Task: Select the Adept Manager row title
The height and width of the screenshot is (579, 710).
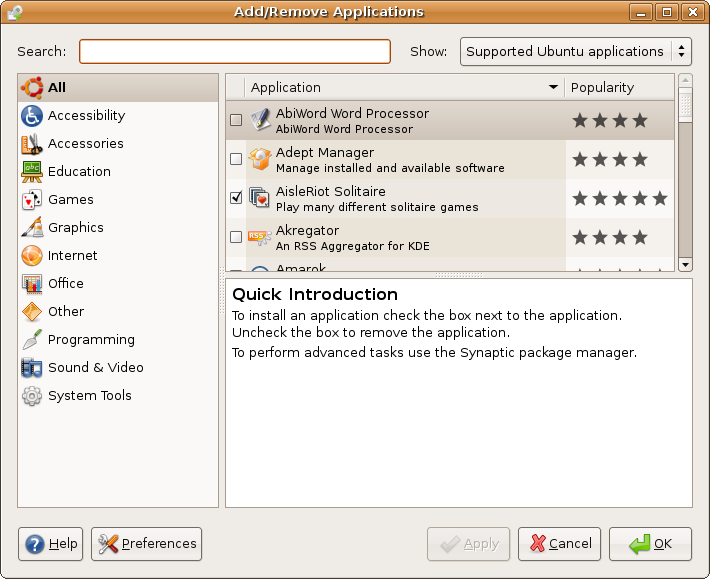Action: pyautogui.click(x=325, y=153)
